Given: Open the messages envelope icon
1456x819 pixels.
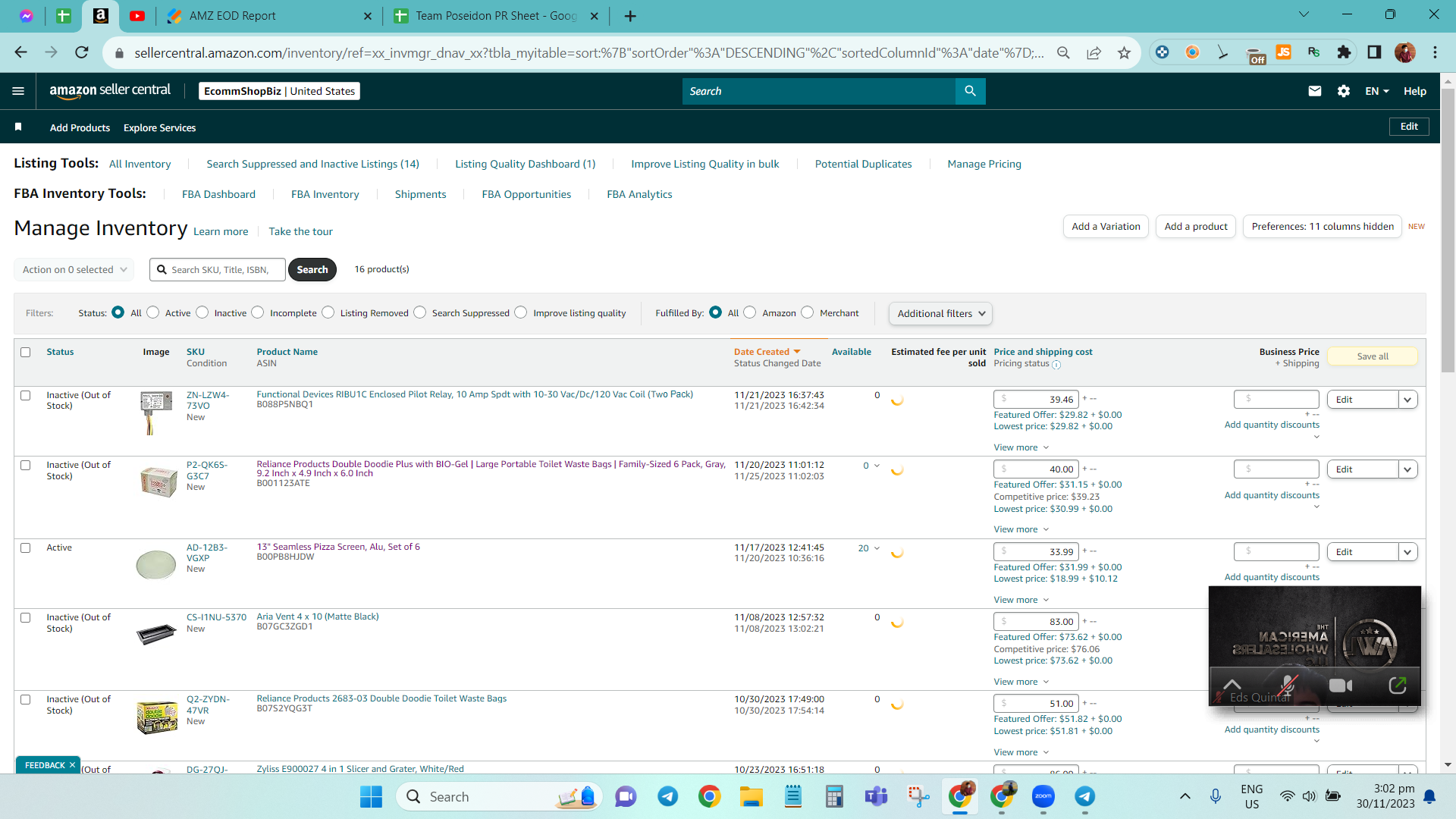Looking at the screenshot, I should [x=1315, y=91].
